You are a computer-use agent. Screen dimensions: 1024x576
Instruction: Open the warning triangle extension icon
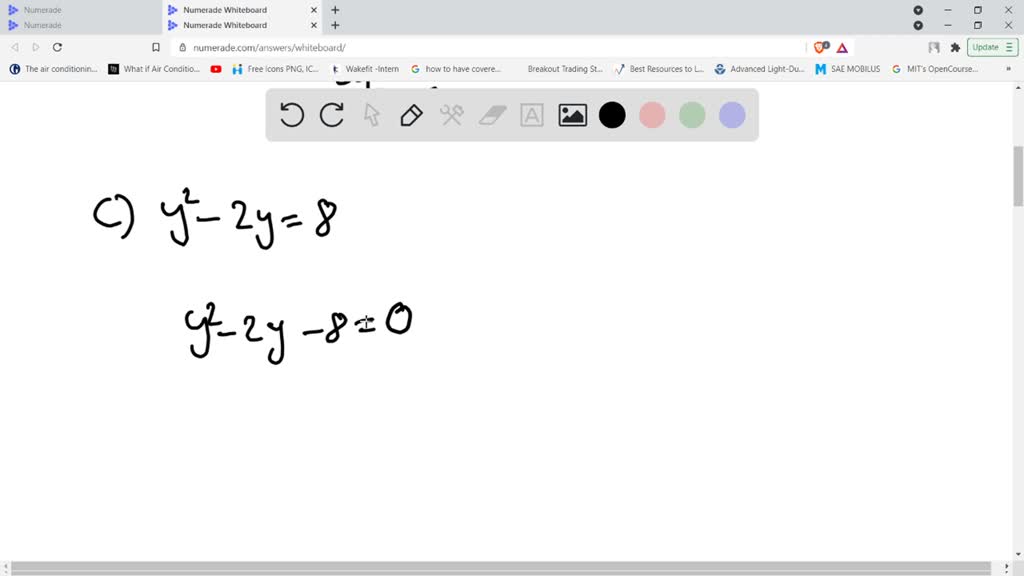(x=843, y=47)
